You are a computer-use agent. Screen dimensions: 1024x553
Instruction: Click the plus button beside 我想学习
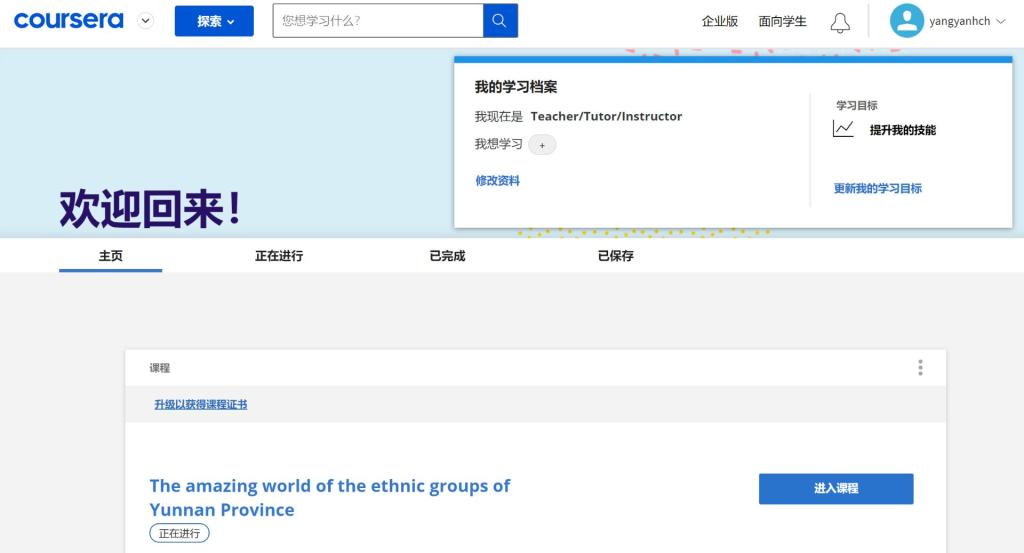pos(542,145)
